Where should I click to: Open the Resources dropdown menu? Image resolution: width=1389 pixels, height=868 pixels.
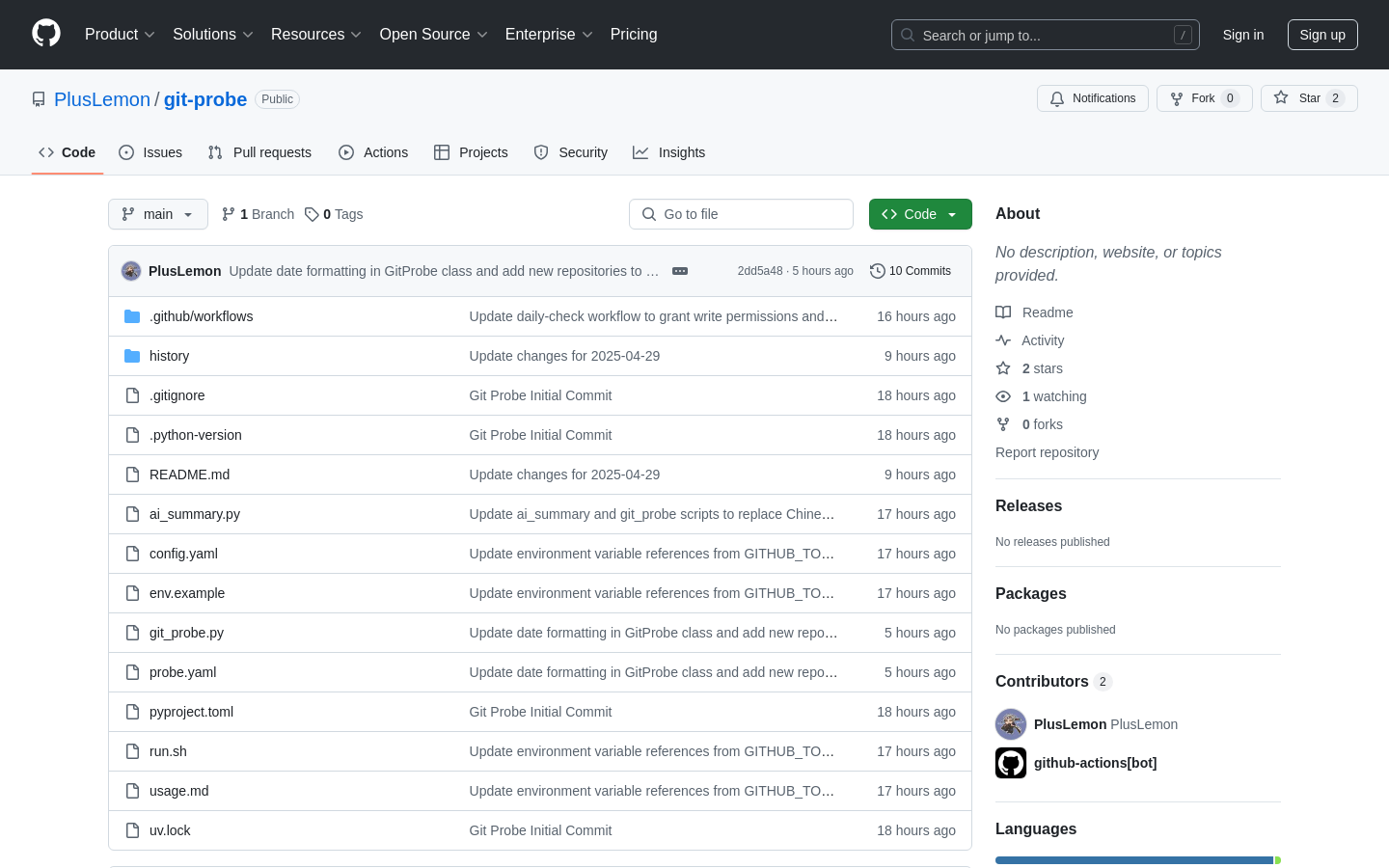pyautogui.click(x=316, y=35)
